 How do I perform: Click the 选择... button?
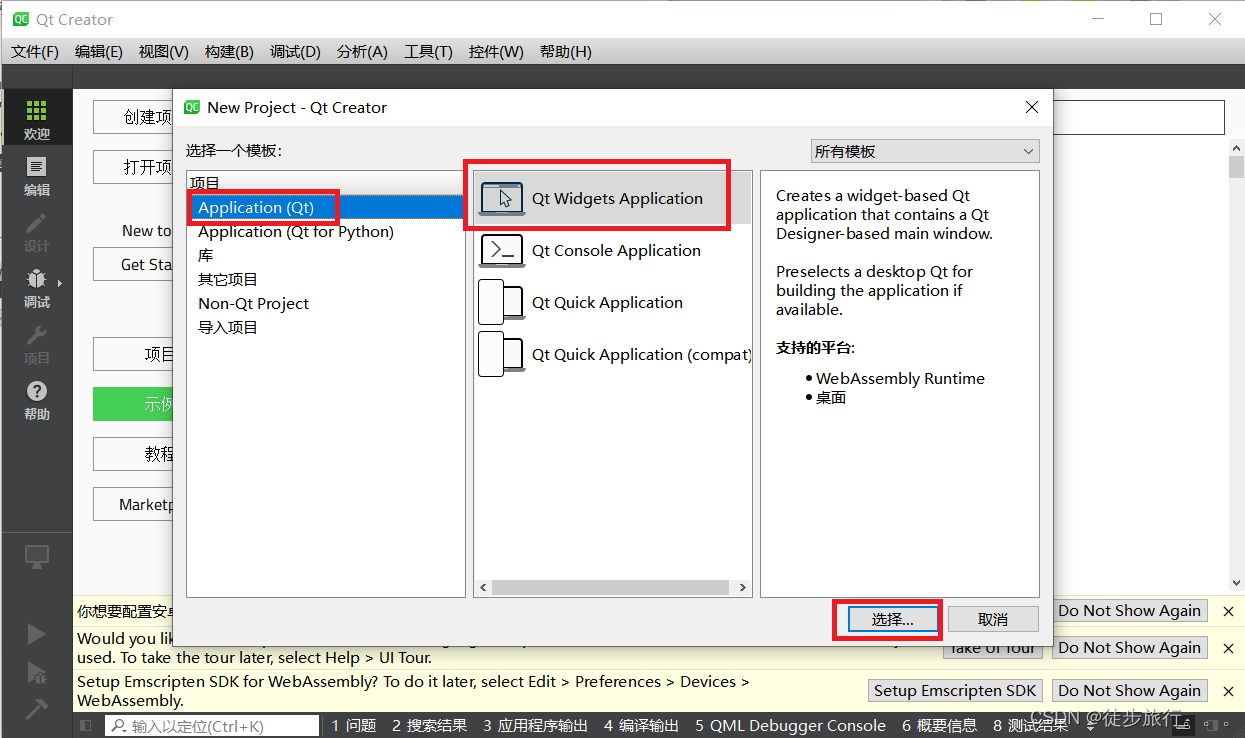pos(892,620)
